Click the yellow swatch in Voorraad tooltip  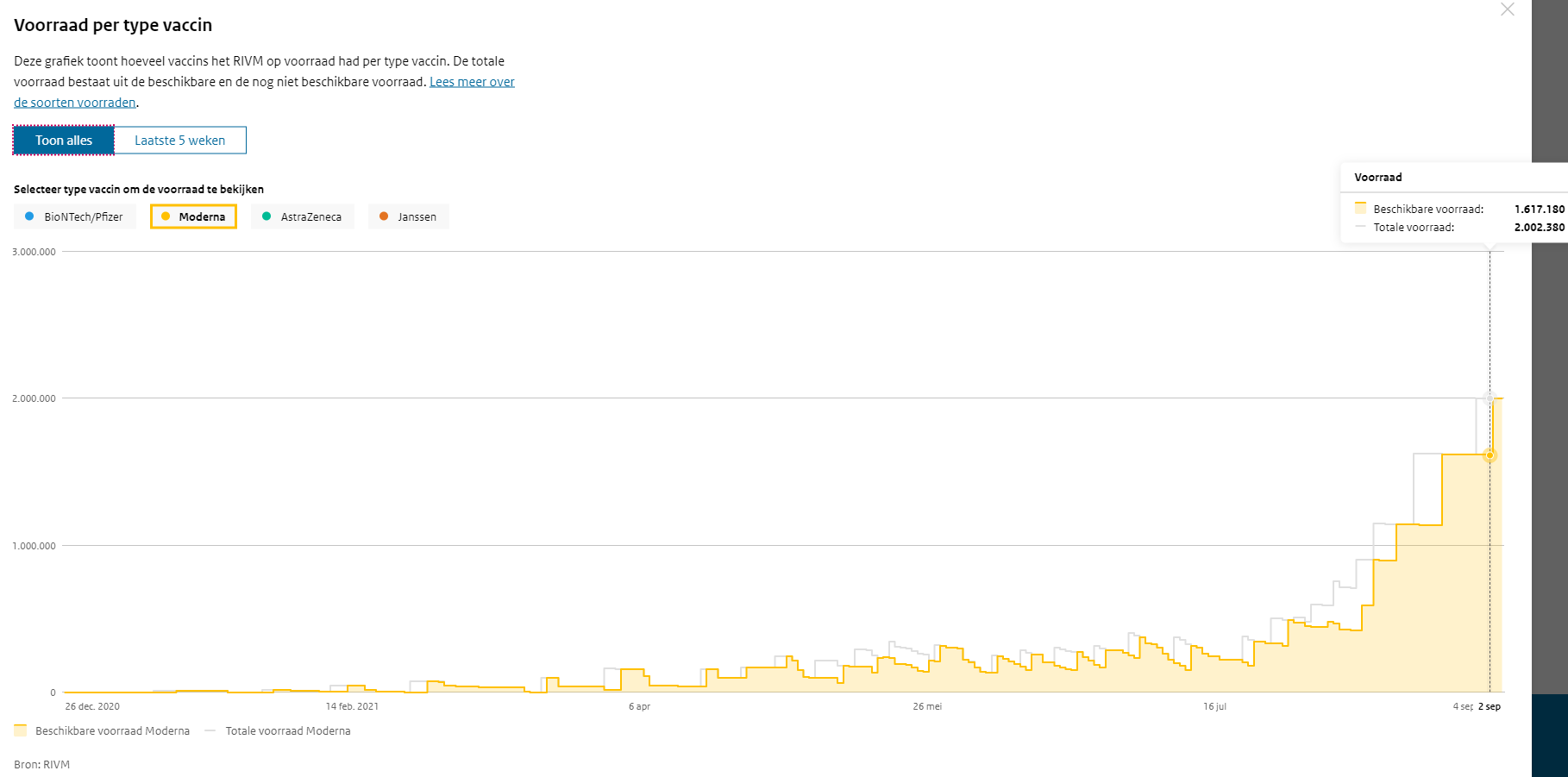(1360, 208)
